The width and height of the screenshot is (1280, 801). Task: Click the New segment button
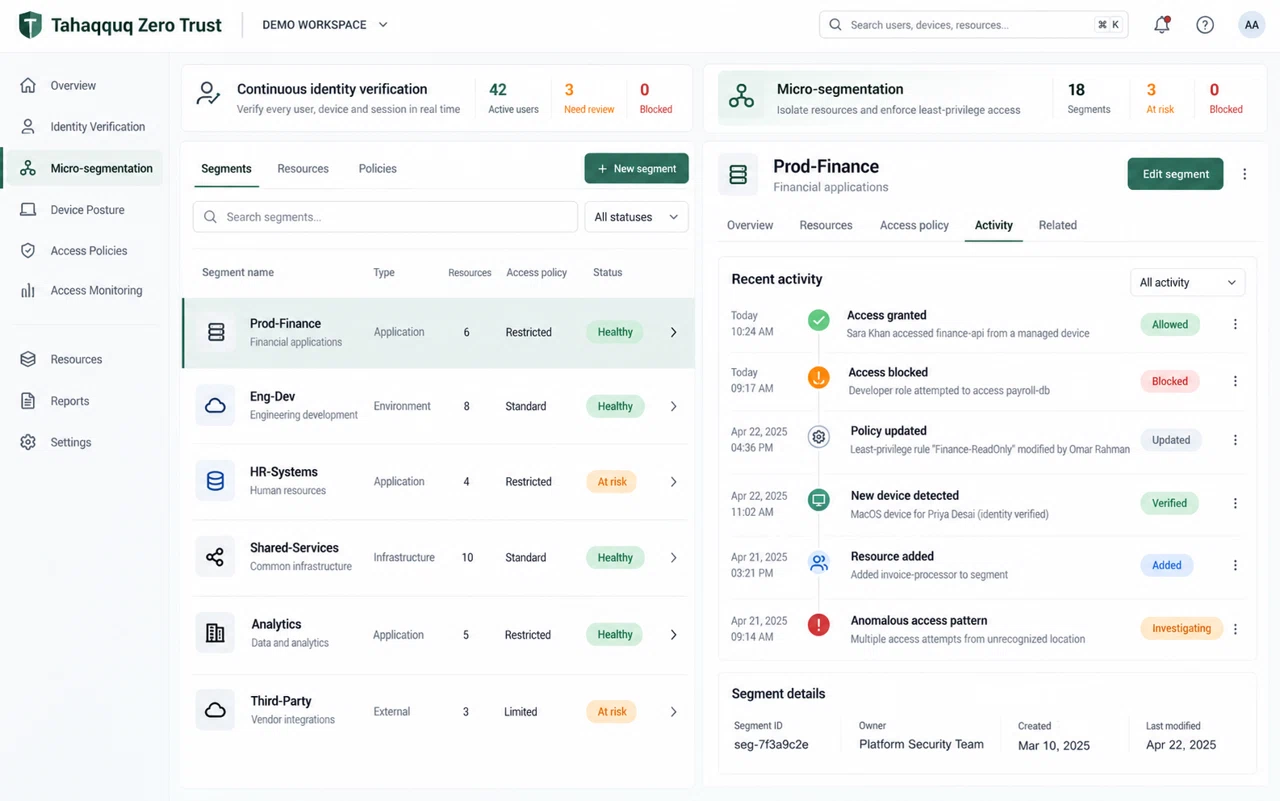[636, 169]
